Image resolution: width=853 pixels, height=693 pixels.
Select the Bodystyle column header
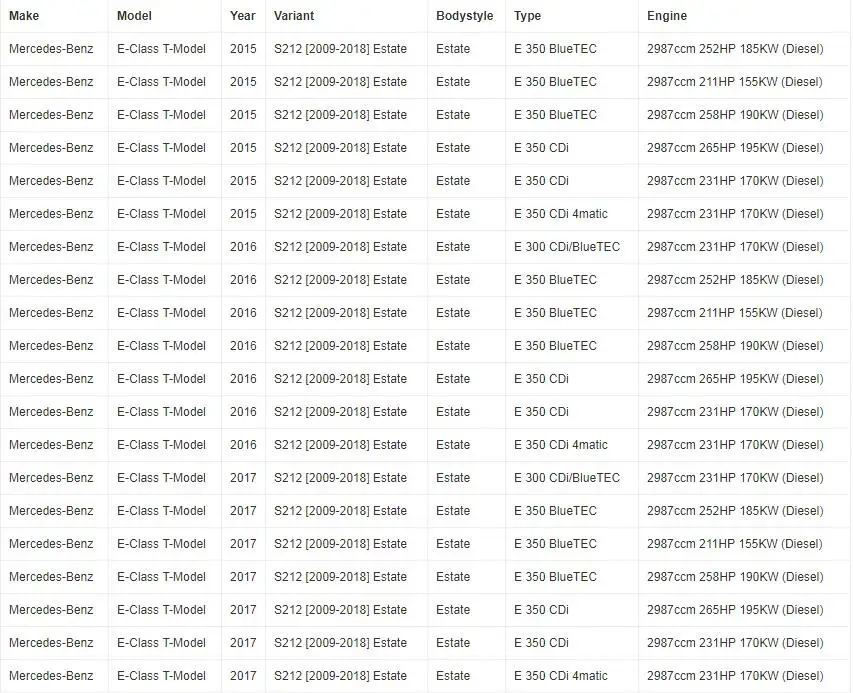click(x=465, y=16)
